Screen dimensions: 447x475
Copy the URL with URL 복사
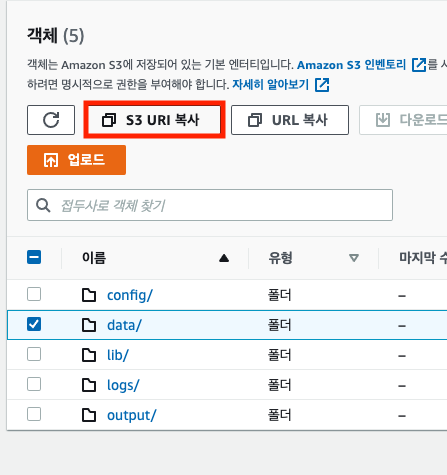[290, 120]
